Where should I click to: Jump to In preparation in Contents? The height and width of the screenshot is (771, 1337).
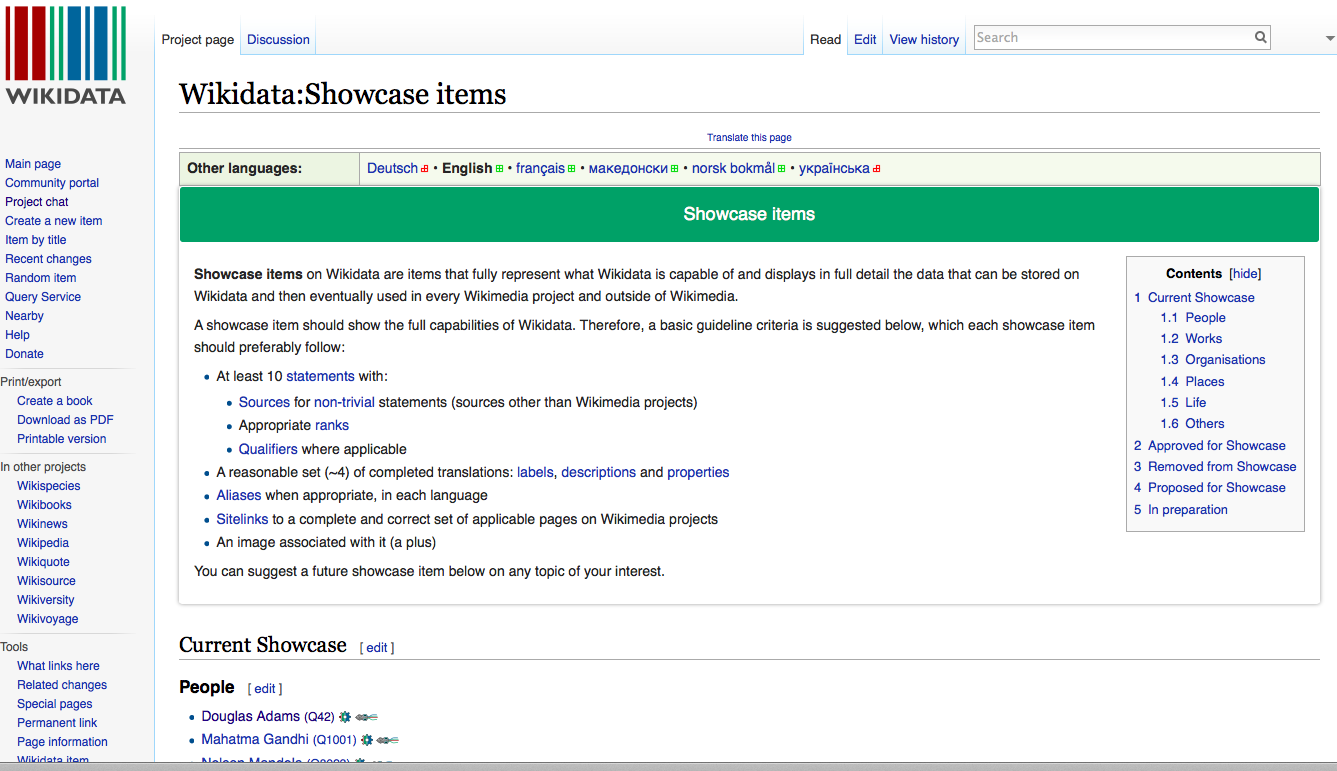[1181, 510]
